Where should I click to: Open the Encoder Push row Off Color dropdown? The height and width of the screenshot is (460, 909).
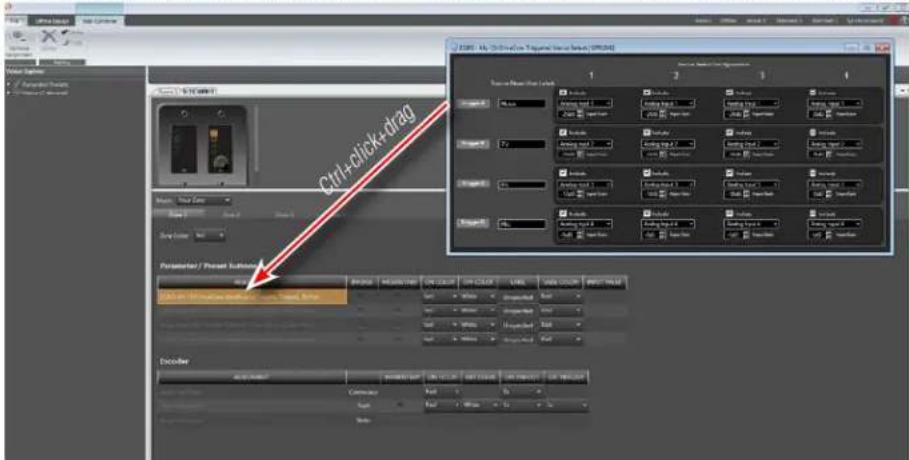480,406
